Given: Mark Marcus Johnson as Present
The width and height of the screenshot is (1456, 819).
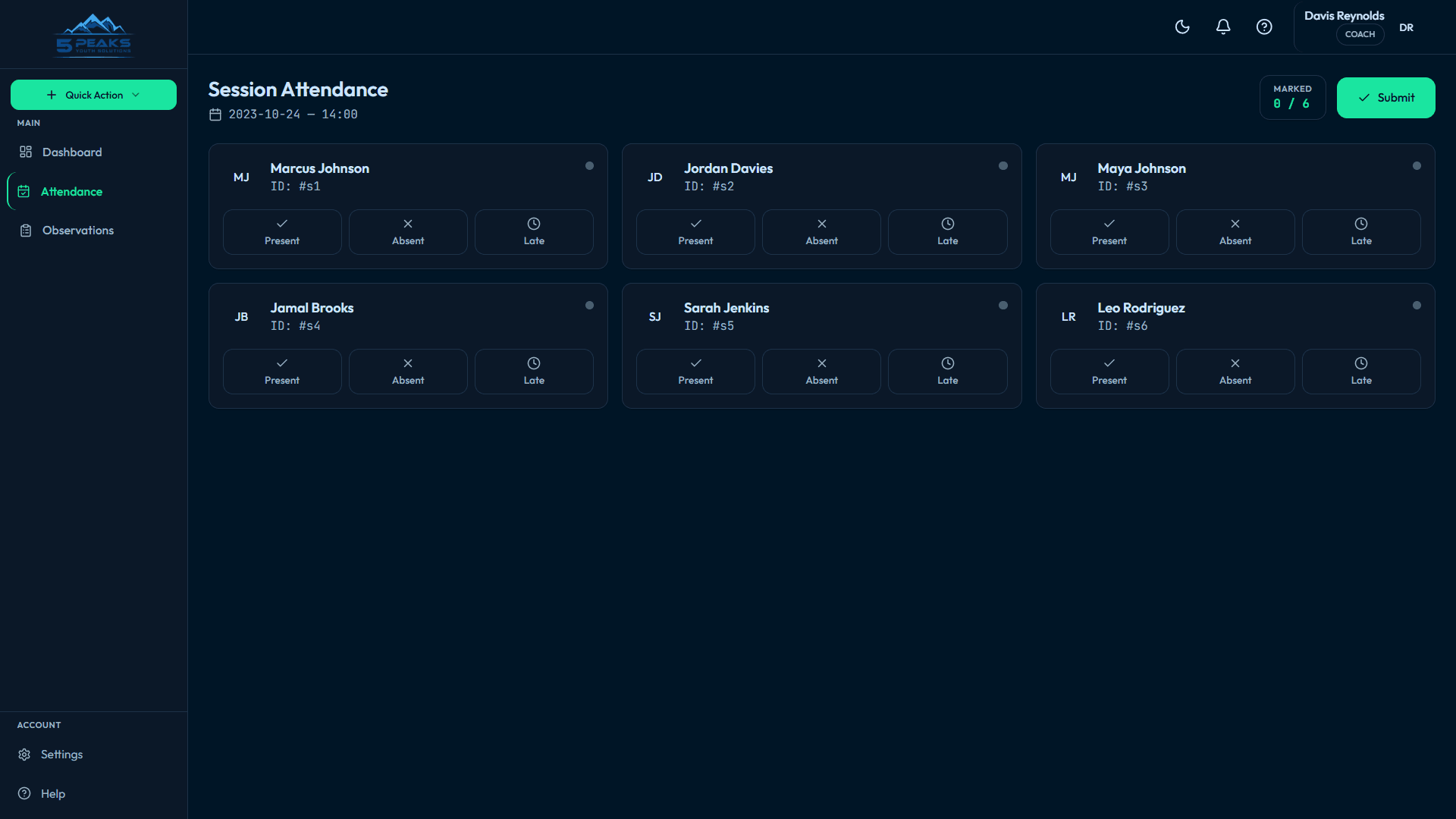Looking at the screenshot, I should point(282,232).
